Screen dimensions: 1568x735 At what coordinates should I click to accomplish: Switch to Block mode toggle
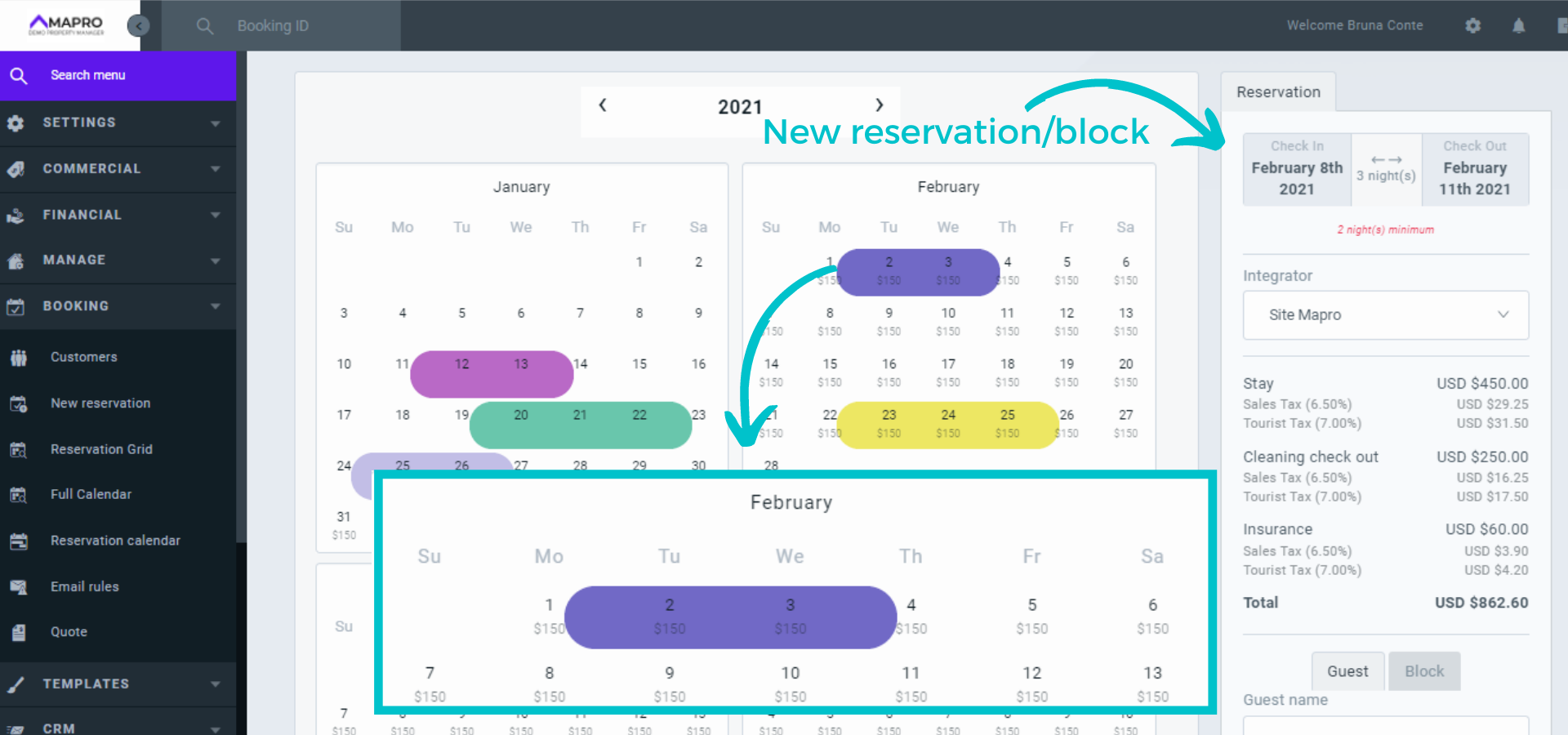point(1423,671)
